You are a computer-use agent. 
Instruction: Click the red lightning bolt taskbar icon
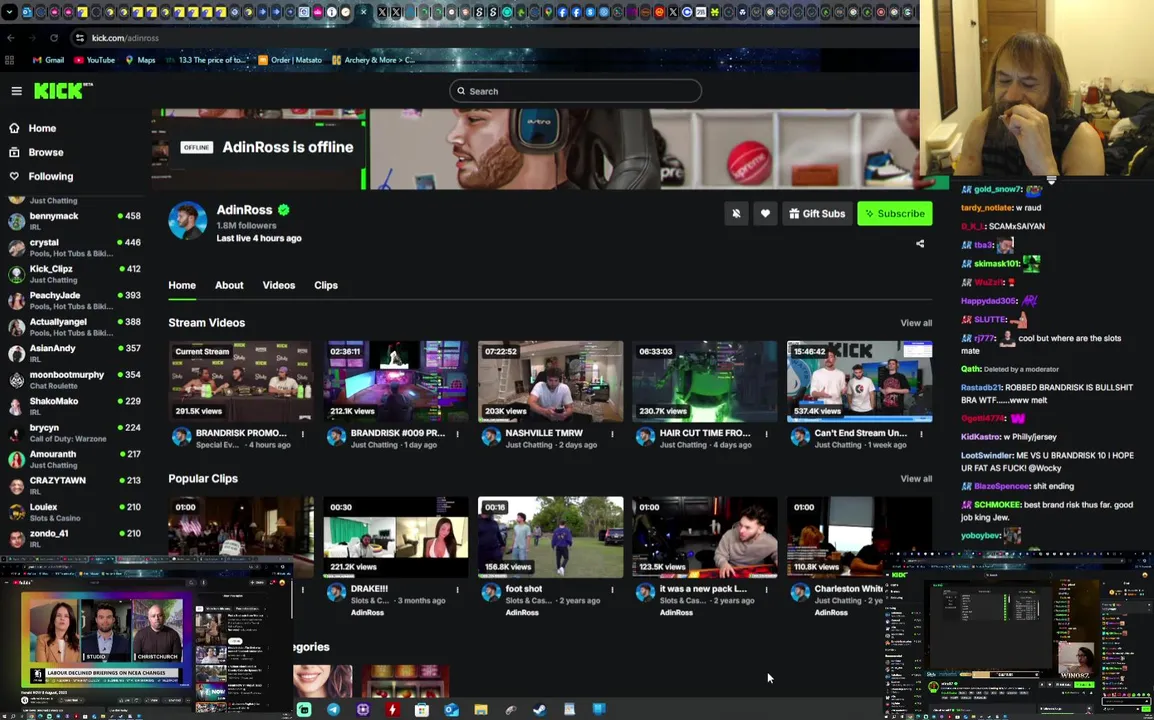392,710
